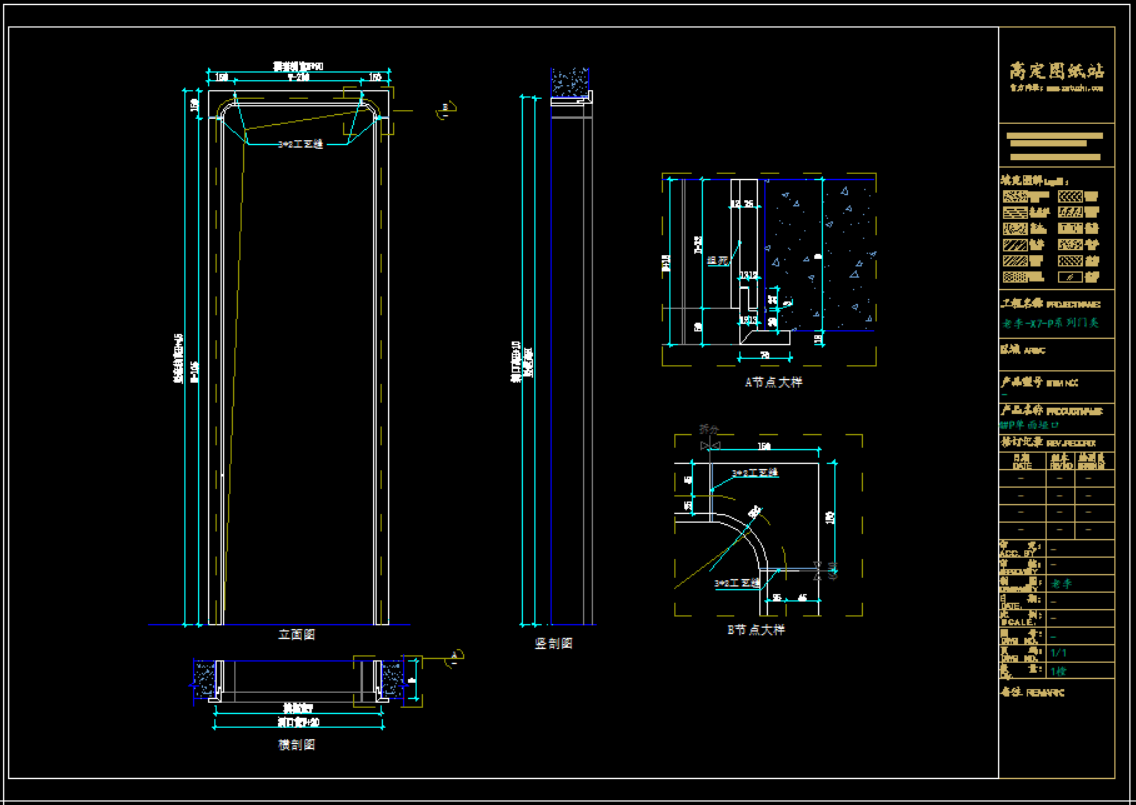
Task: Click the 'REV.RECORD' revision header
Action: 1071,442
